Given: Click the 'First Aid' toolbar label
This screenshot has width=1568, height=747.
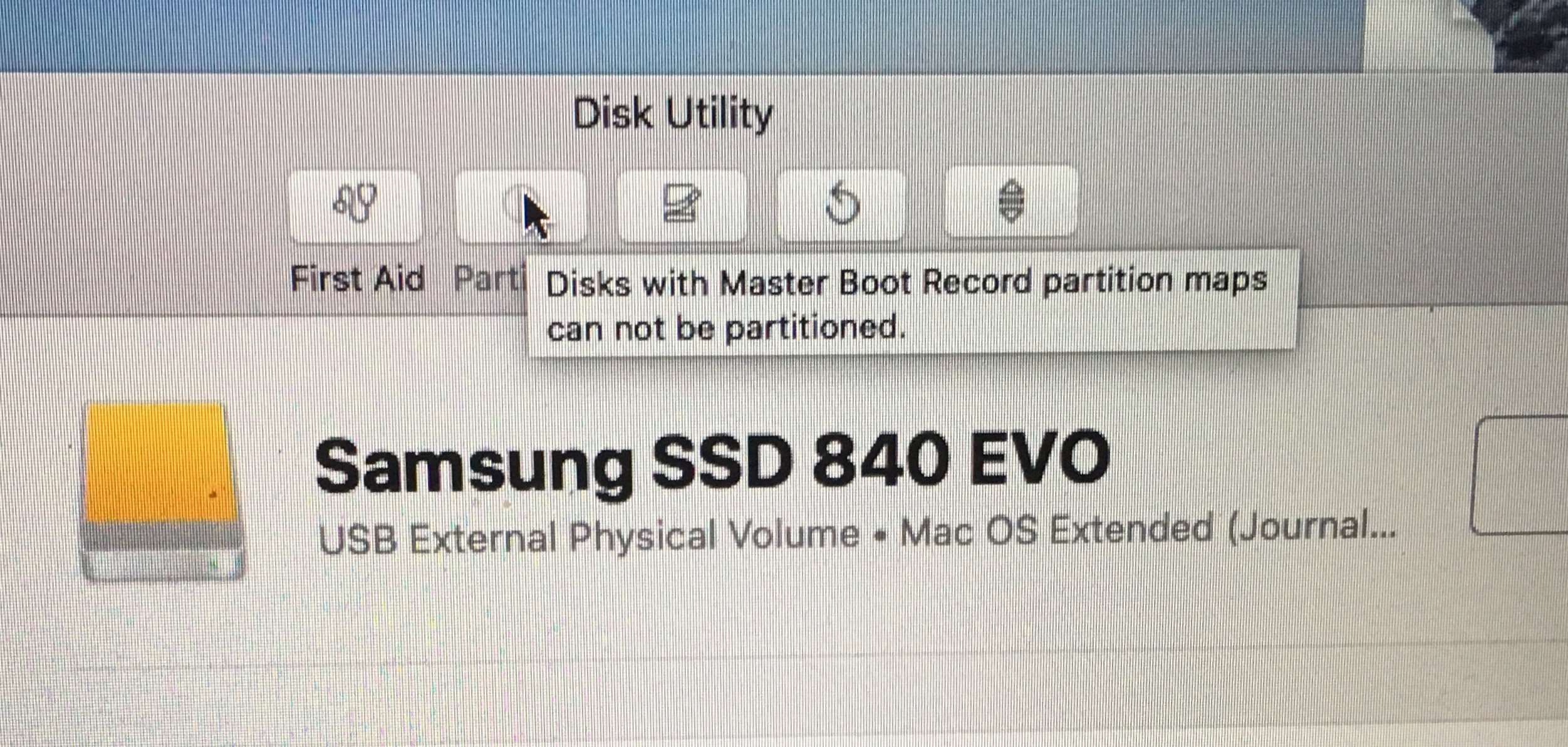Looking at the screenshot, I should pyautogui.click(x=358, y=278).
